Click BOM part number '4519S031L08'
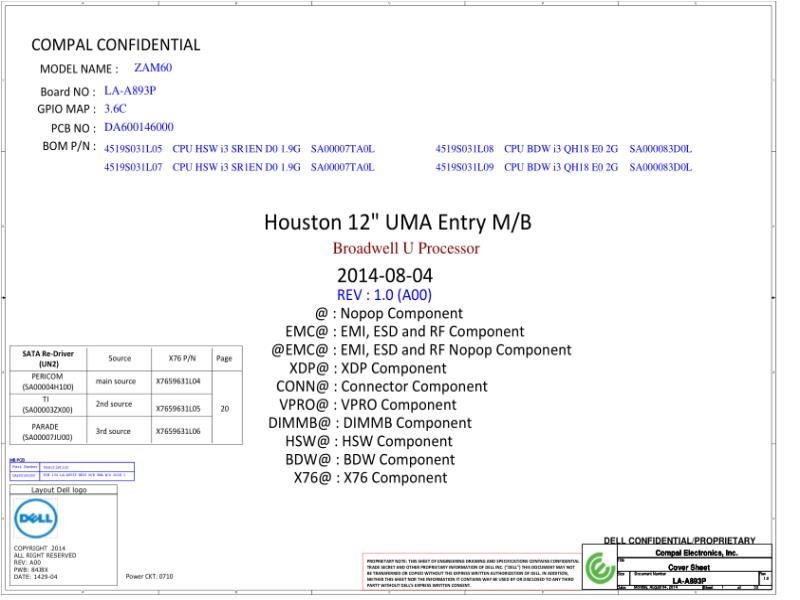The width and height of the screenshot is (800, 600). click(465, 149)
